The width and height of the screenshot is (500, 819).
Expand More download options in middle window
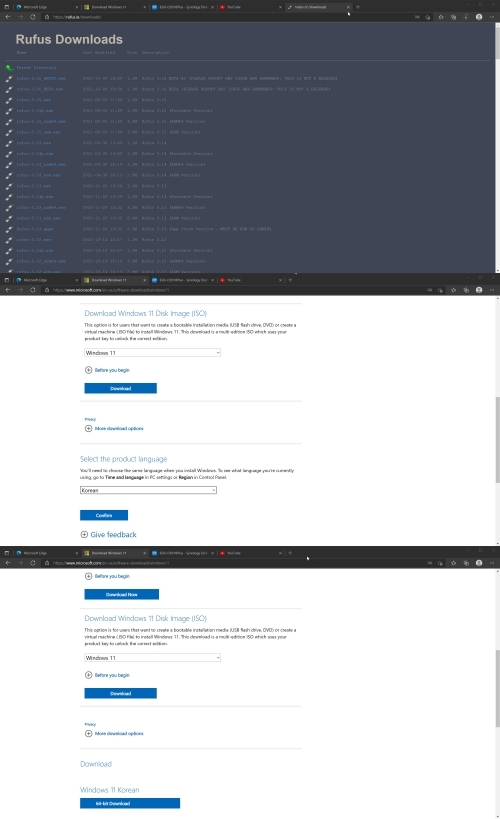[114, 428]
